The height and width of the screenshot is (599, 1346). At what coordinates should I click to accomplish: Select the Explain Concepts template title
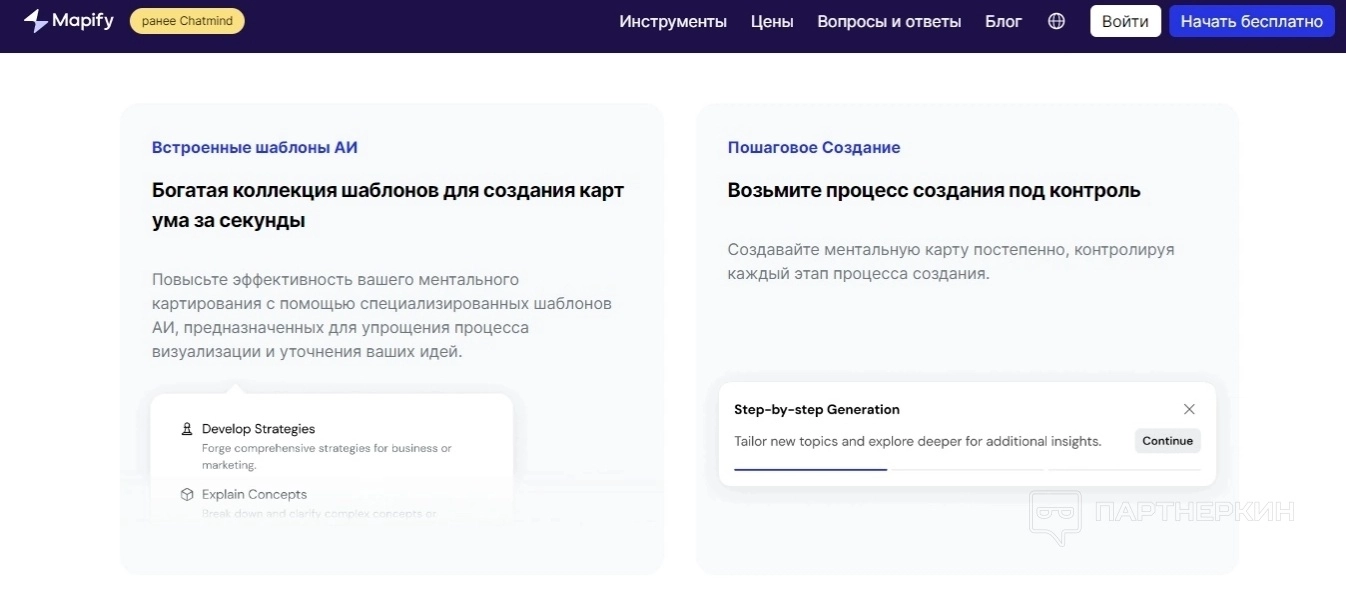click(x=254, y=494)
